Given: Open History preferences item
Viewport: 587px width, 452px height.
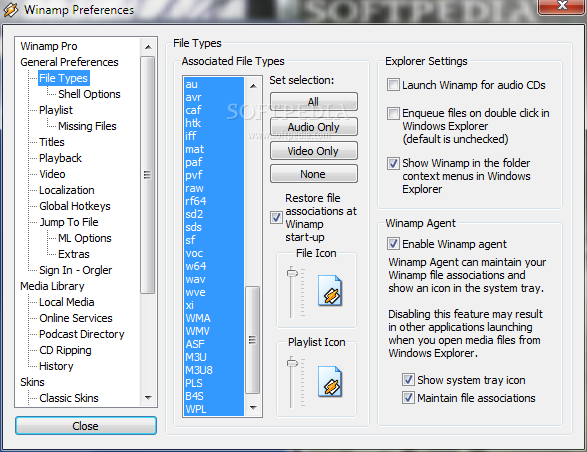Looking at the screenshot, I should coord(56,366).
